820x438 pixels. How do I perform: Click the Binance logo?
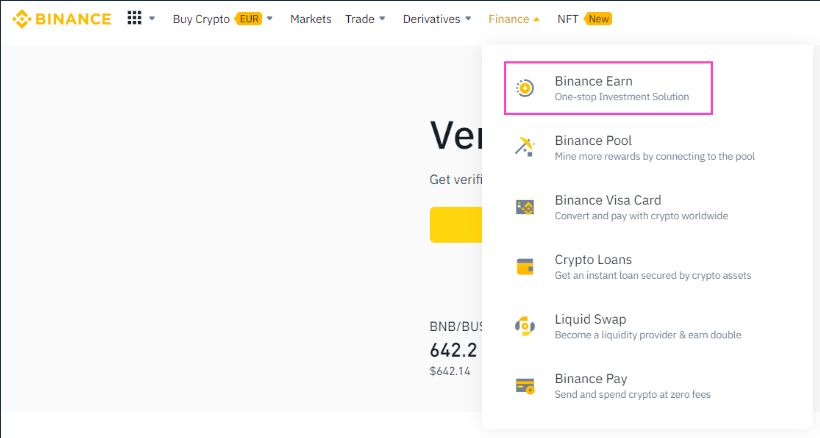point(62,19)
